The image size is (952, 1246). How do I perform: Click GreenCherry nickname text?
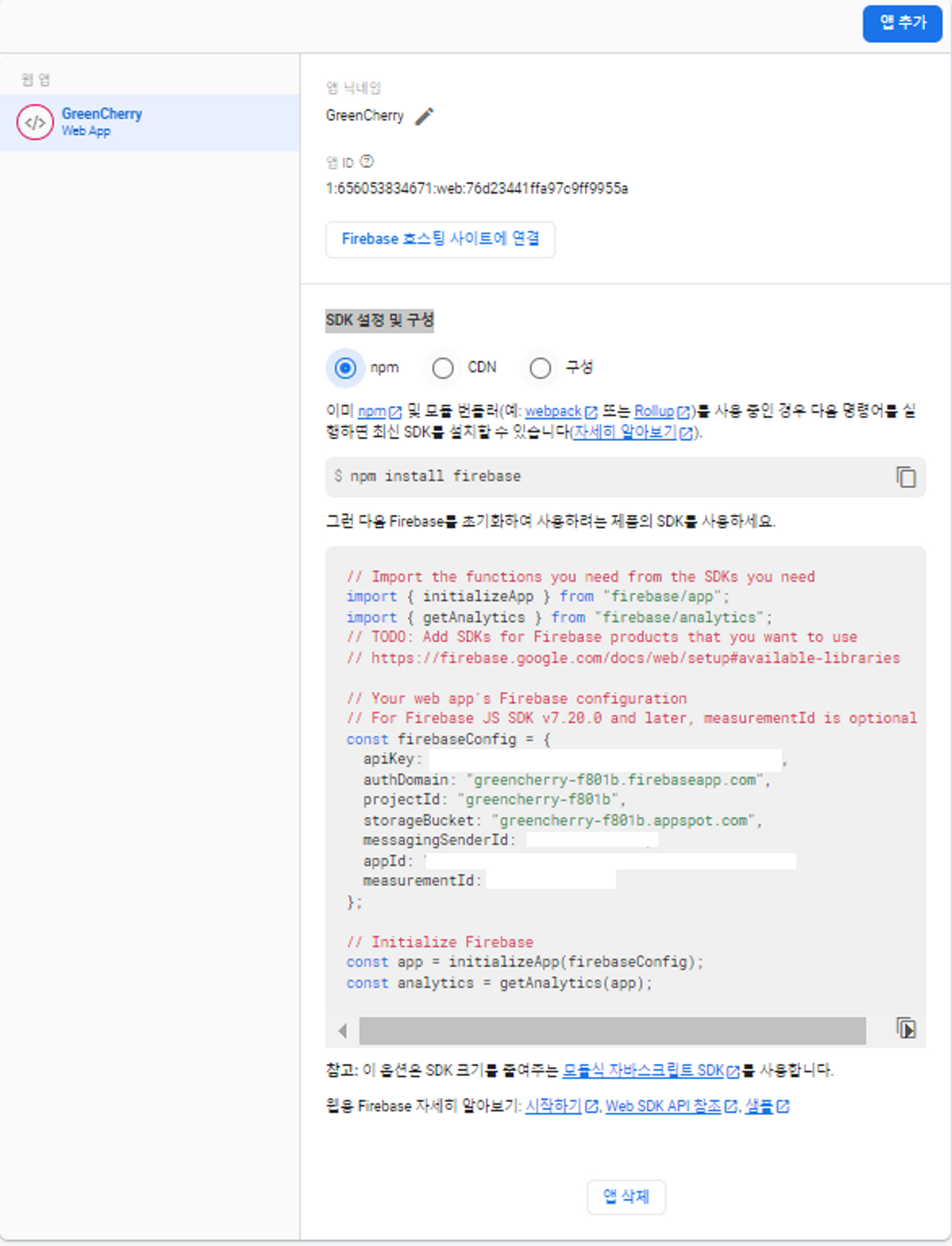(x=364, y=116)
